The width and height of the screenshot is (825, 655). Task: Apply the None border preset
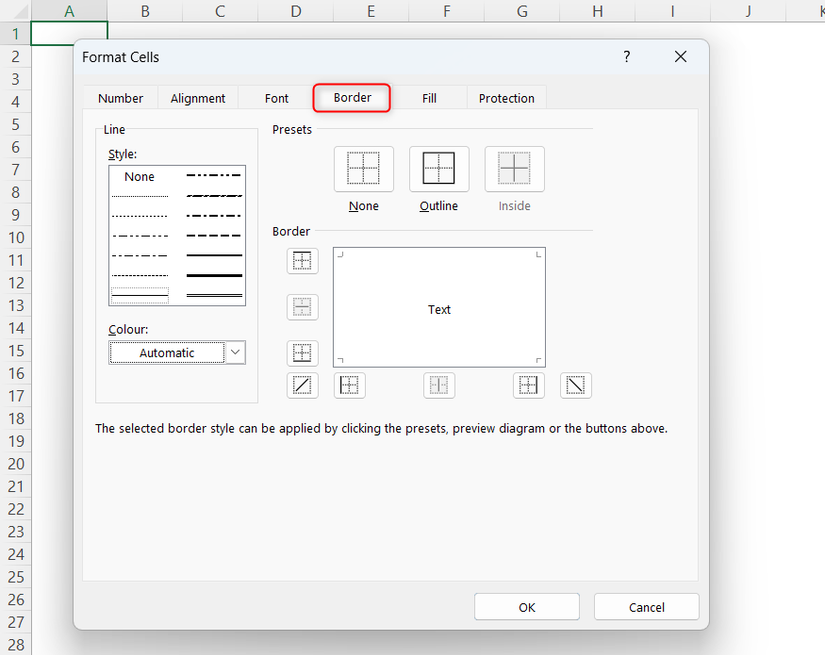(363, 168)
